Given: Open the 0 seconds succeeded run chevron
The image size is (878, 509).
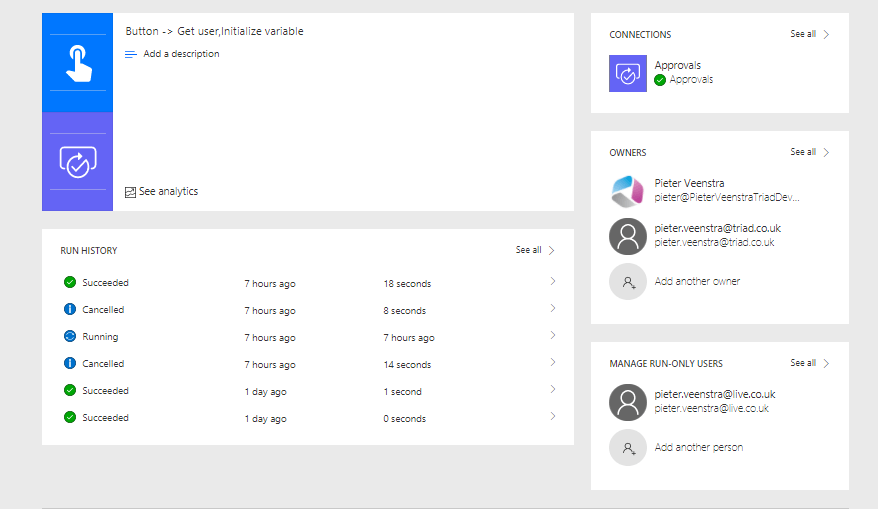Looking at the screenshot, I should tap(553, 415).
